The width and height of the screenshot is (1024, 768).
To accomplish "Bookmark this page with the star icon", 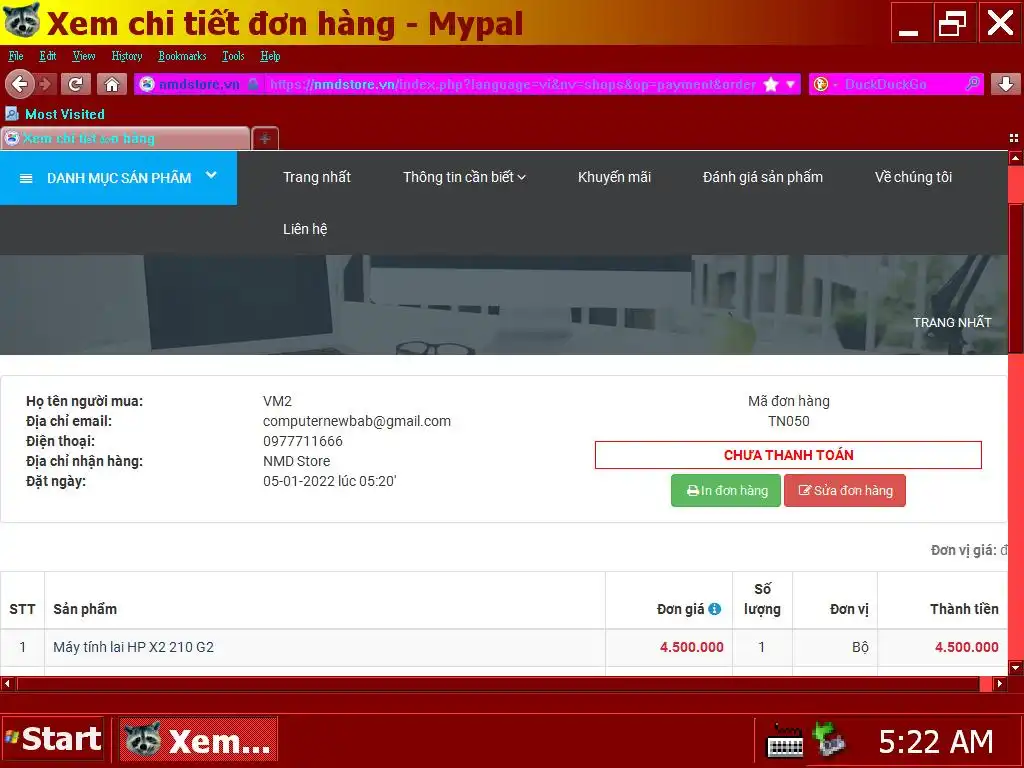I will click(x=771, y=84).
